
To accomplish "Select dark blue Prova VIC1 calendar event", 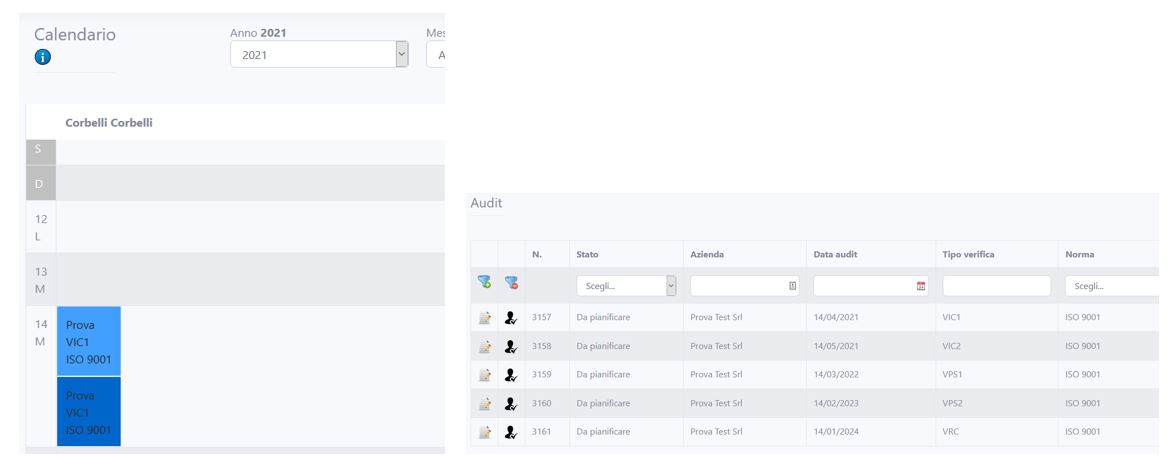I will (x=89, y=411).
